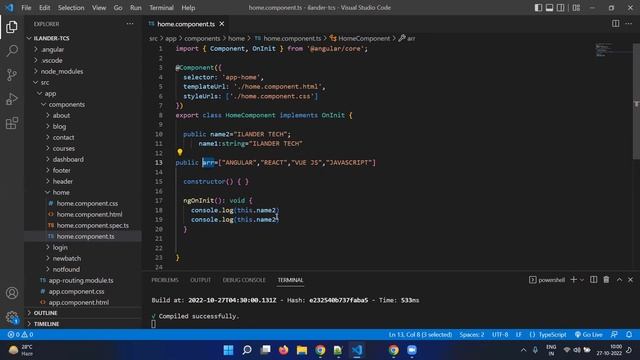The image size is (640, 360).
Task: Open the File menu
Action: [x=26, y=7]
